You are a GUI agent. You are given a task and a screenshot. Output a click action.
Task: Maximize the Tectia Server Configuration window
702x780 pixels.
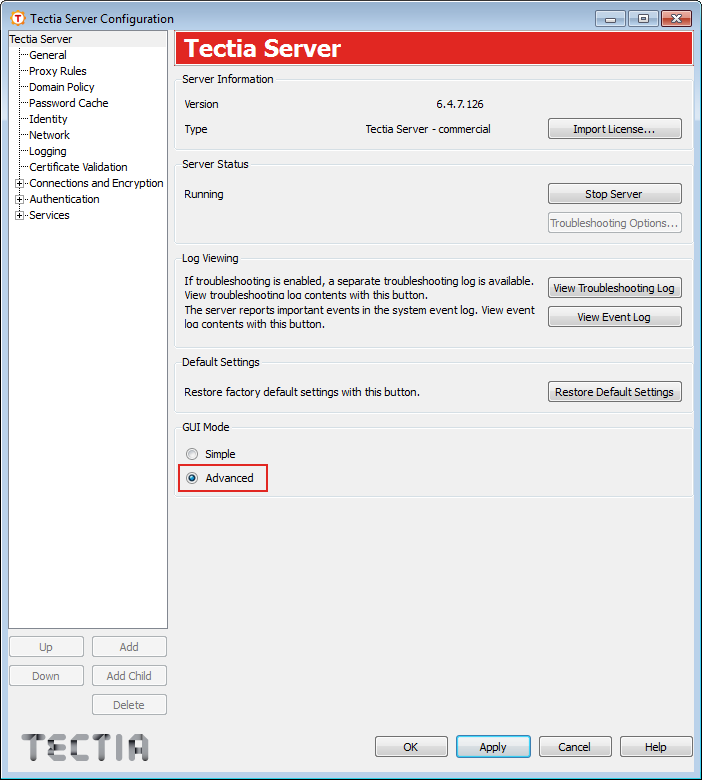click(x=643, y=18)
